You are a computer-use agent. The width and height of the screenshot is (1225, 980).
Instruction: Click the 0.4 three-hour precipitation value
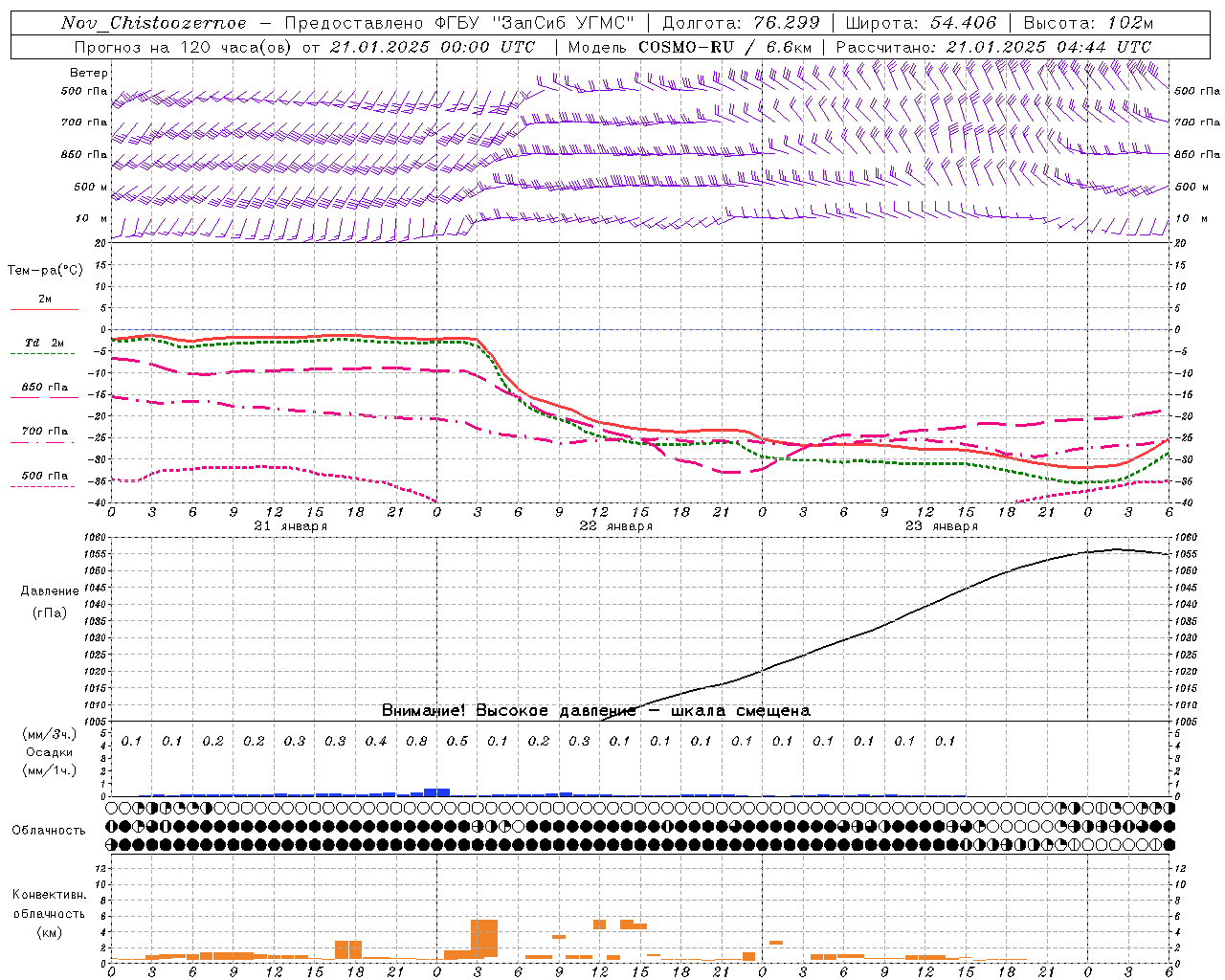click(x=376, y=742)
